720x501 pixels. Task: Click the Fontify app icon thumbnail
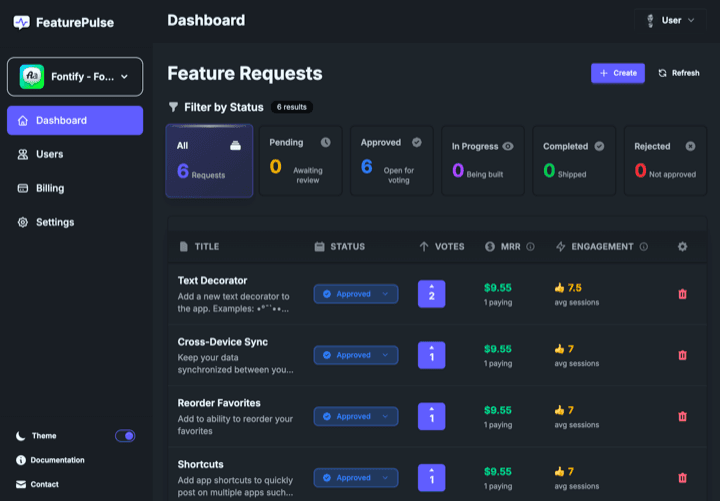(x=32, y=77)
